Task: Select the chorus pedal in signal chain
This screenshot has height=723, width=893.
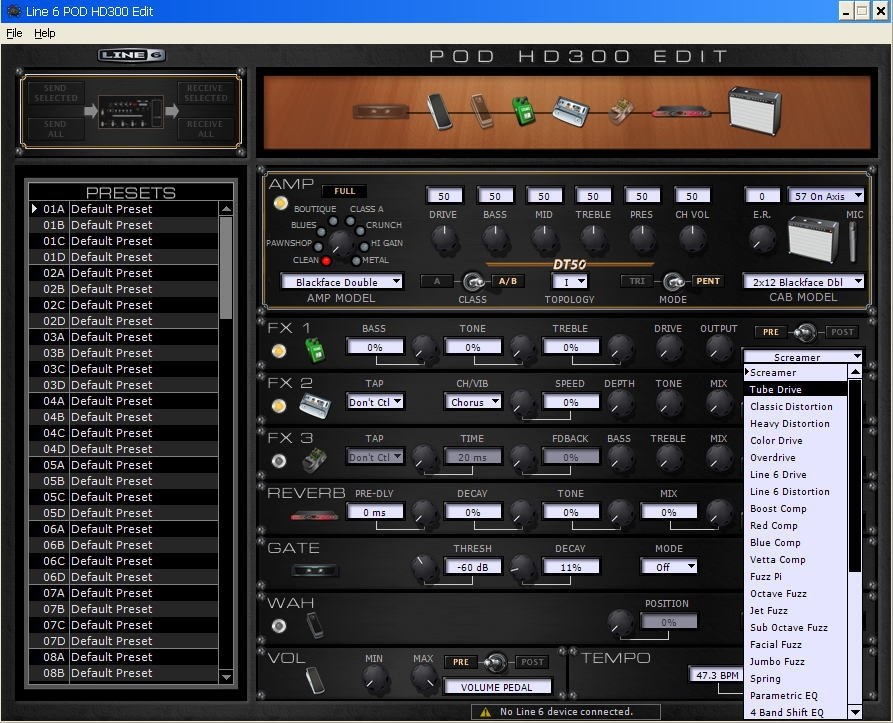Action: click(x=571, y=111)
